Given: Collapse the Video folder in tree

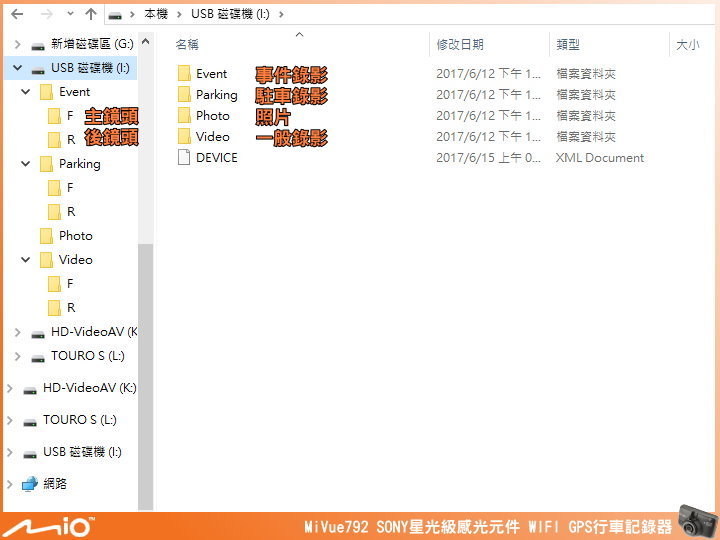Looking at the screenshot, I should pos(26,260).
